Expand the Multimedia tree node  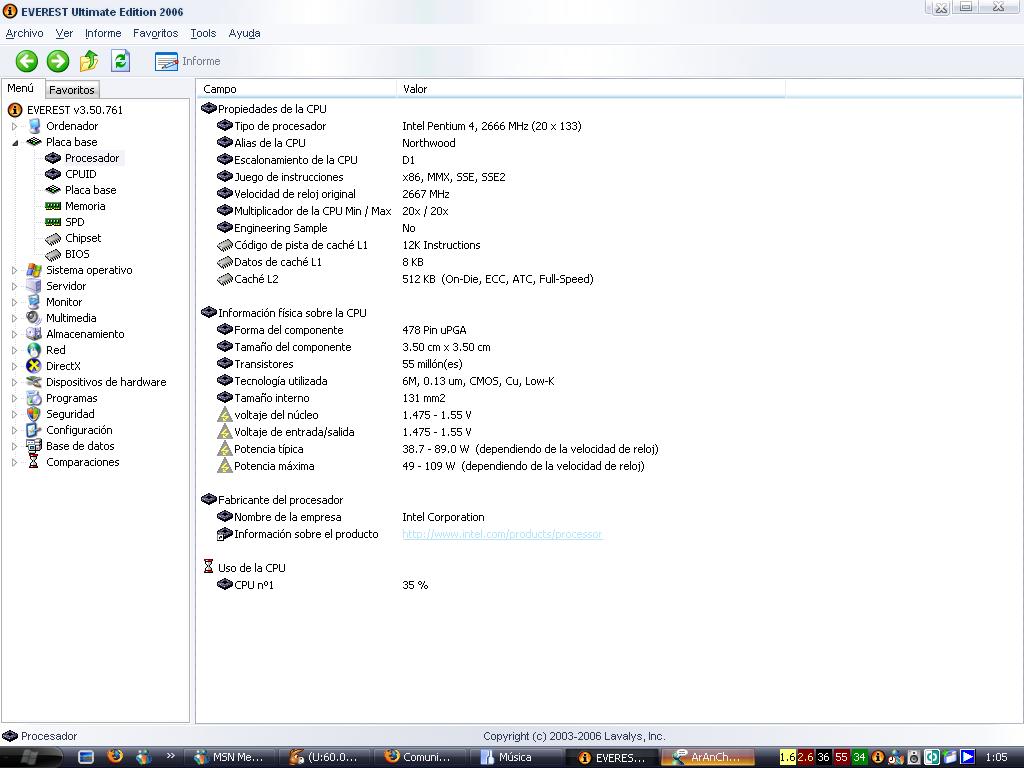[14, 319]
